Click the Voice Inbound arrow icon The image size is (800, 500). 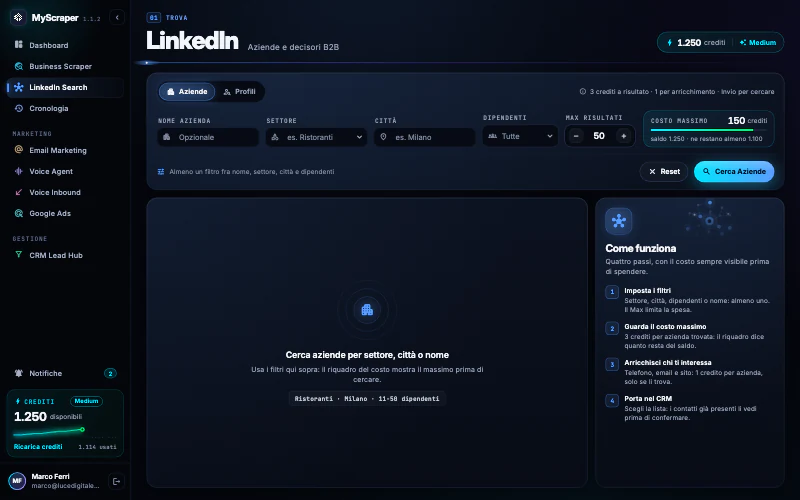point(19,192)
